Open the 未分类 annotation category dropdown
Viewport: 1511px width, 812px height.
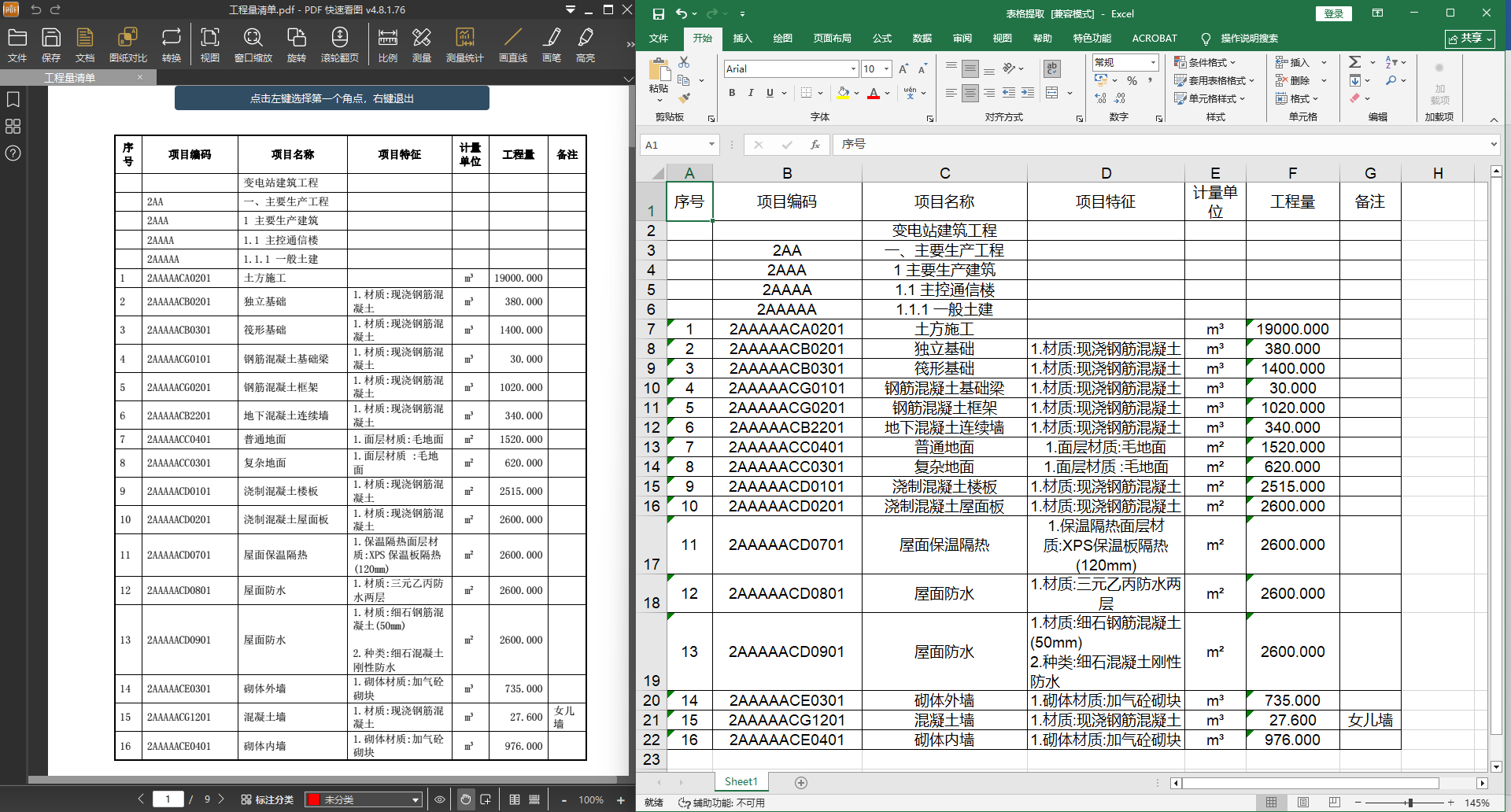416,799
